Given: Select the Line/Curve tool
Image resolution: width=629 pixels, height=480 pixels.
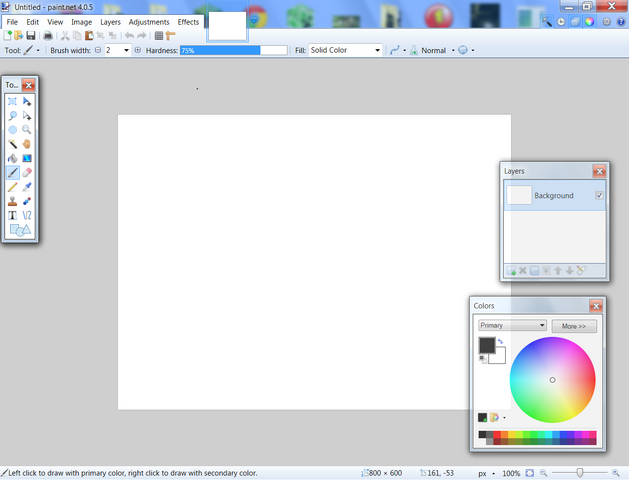Looking at the screenshot, I should pyautogui.click(x=27, y=216).
